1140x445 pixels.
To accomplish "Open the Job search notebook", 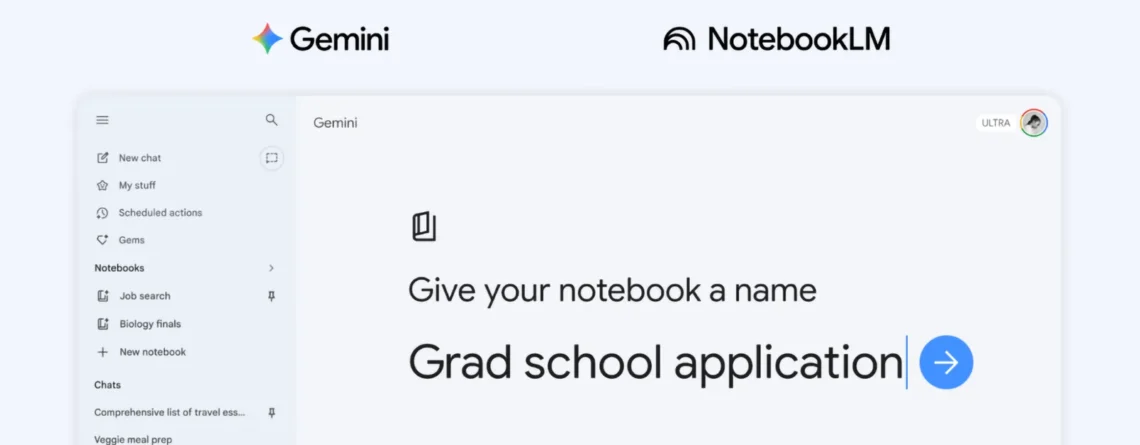I will (144, 296).
